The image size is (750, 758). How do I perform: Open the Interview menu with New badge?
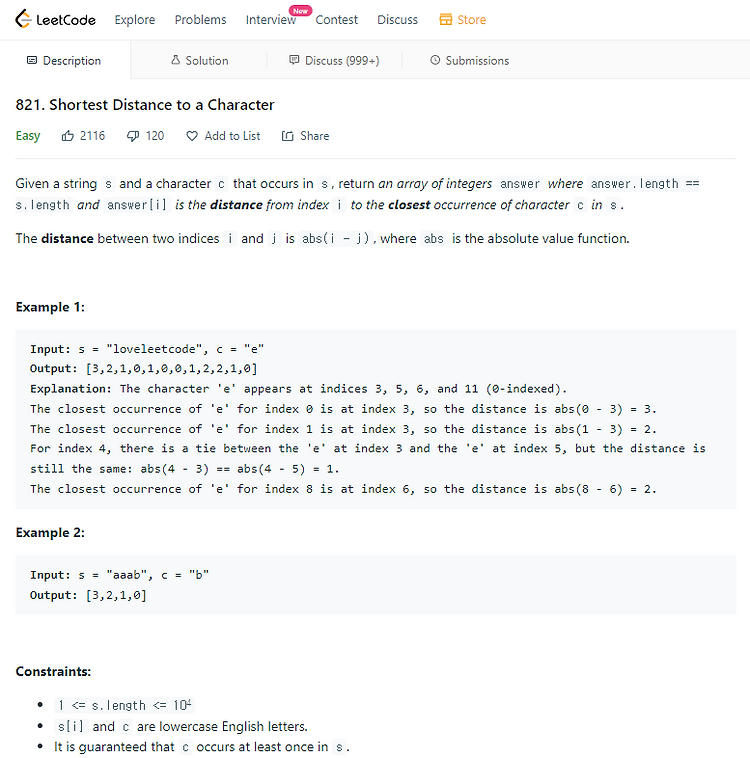(271, 20)
